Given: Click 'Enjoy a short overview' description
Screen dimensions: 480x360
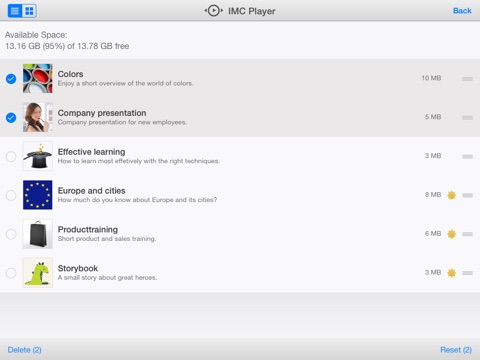Looking at the screenshot, I should click(125, 83).
